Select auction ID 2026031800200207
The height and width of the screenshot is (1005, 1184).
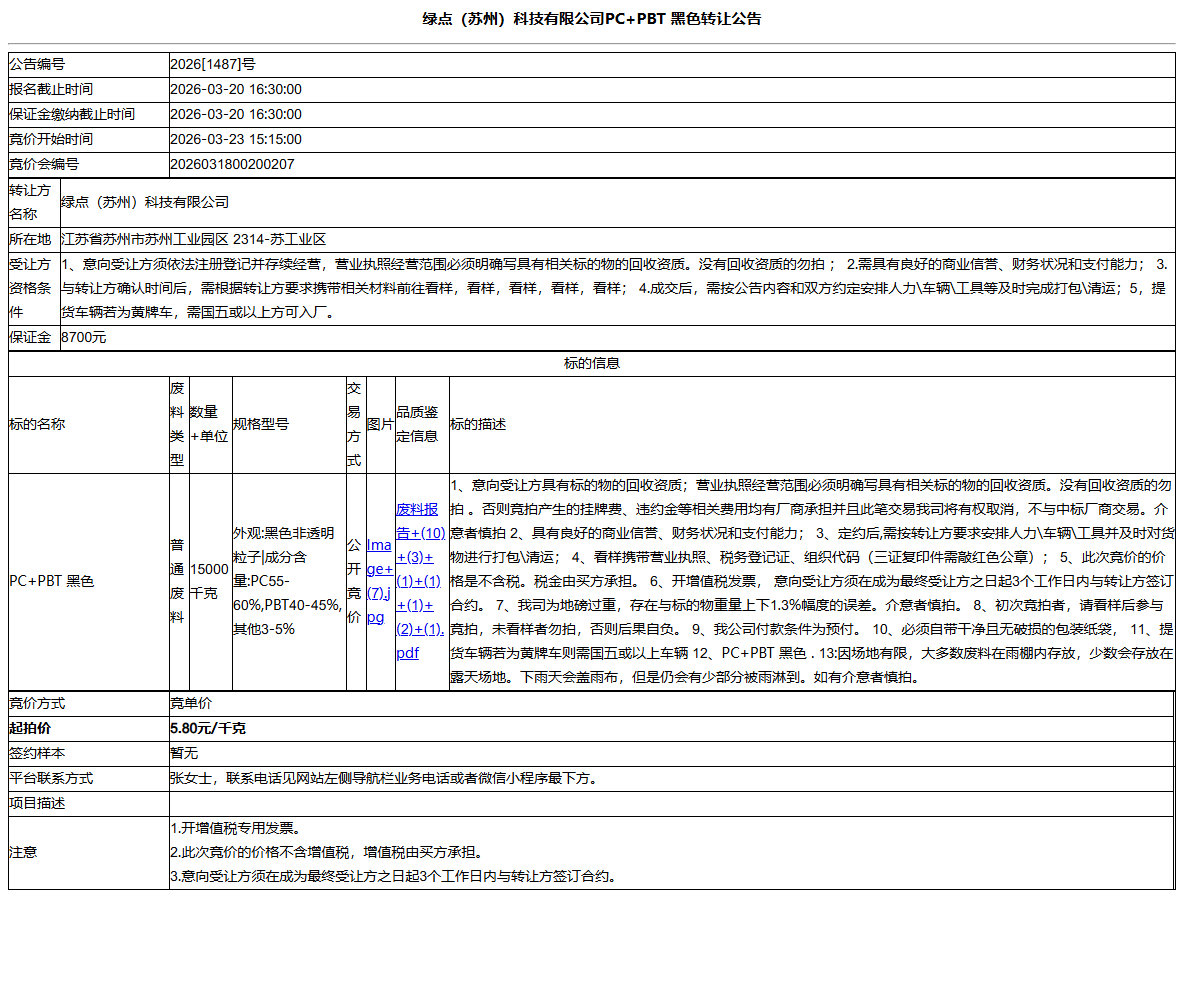coord(233,164)
